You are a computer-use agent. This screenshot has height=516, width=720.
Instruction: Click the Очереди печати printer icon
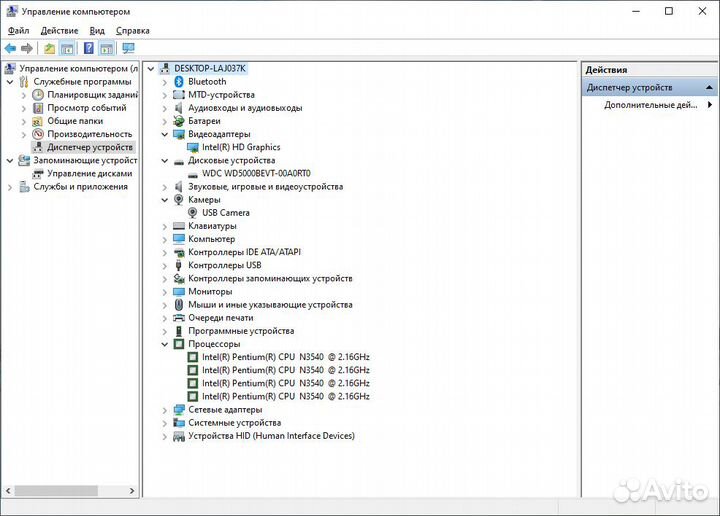pos(179,318)
